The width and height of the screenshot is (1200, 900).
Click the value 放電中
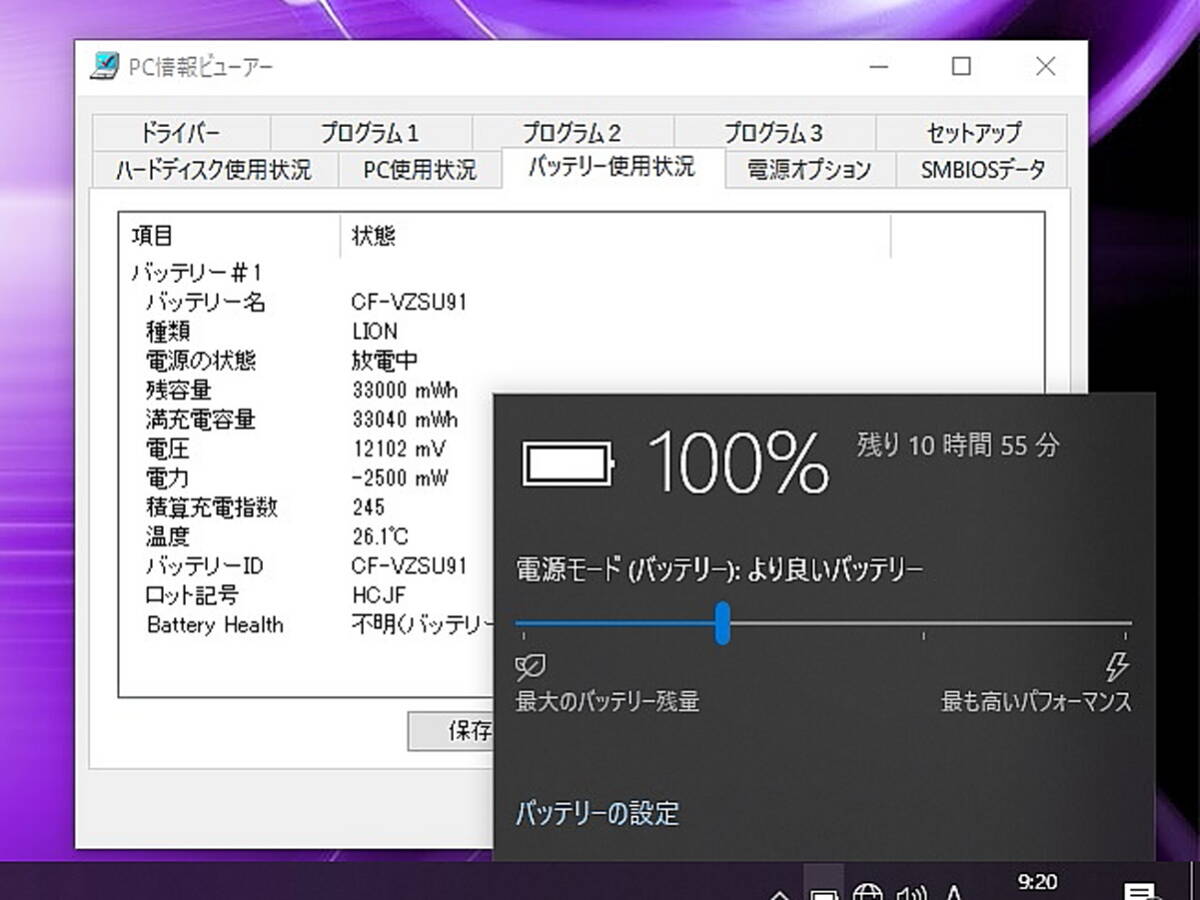click(385, 360)
